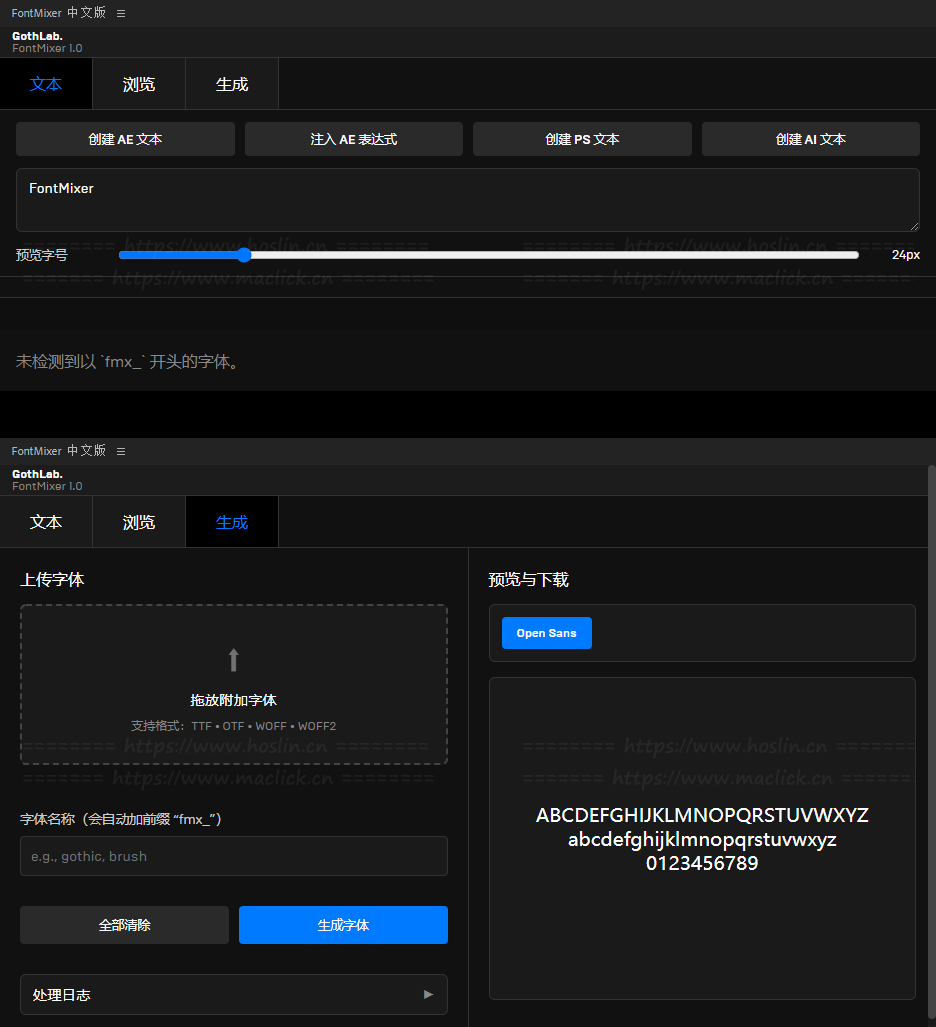The image size is (936, 1027).
Task: Focus the text area containing "FontMixer"
Action: tap(467, 200)
